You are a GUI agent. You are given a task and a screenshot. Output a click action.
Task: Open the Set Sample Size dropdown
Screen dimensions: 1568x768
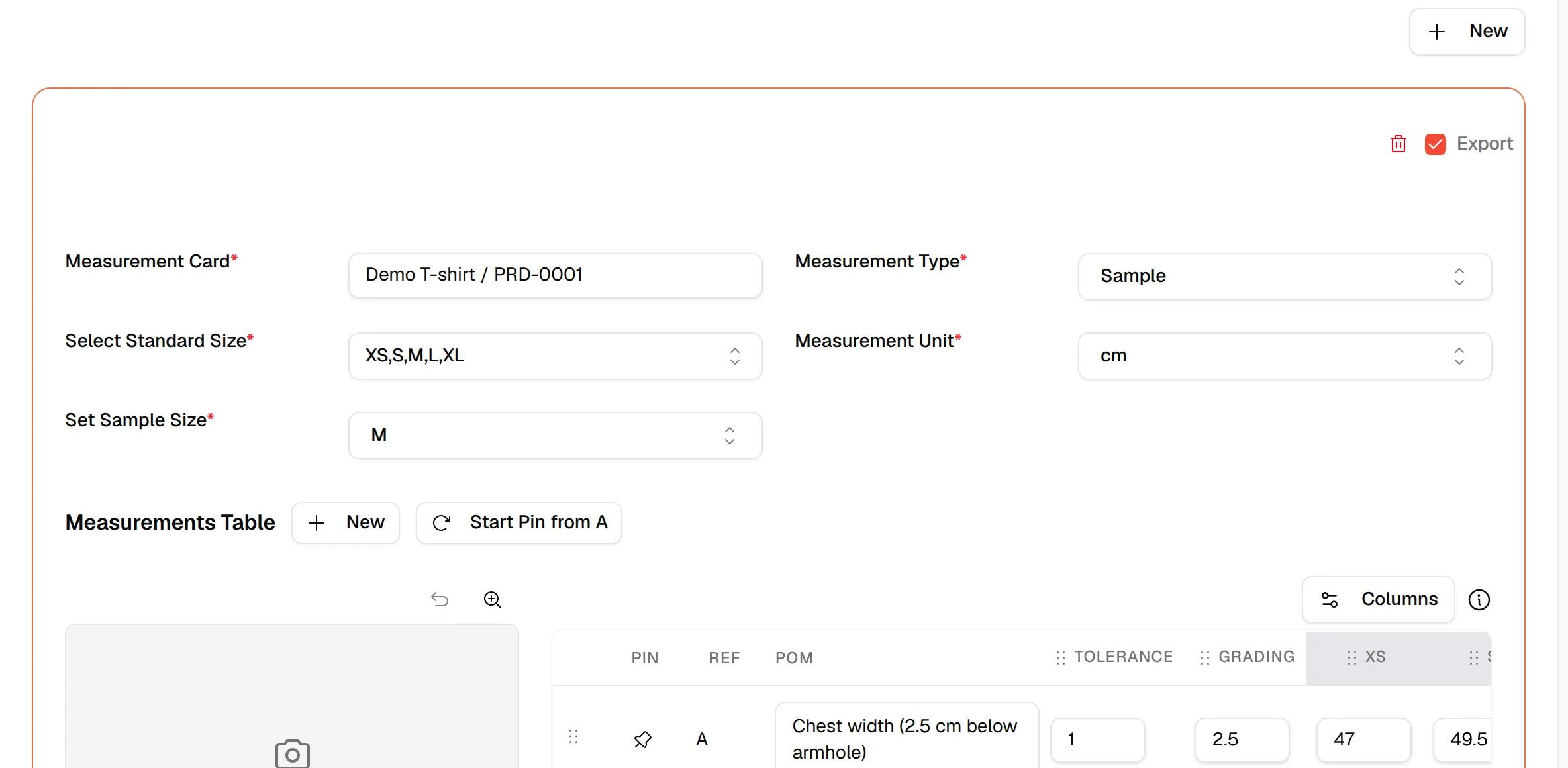click(555, 435)
